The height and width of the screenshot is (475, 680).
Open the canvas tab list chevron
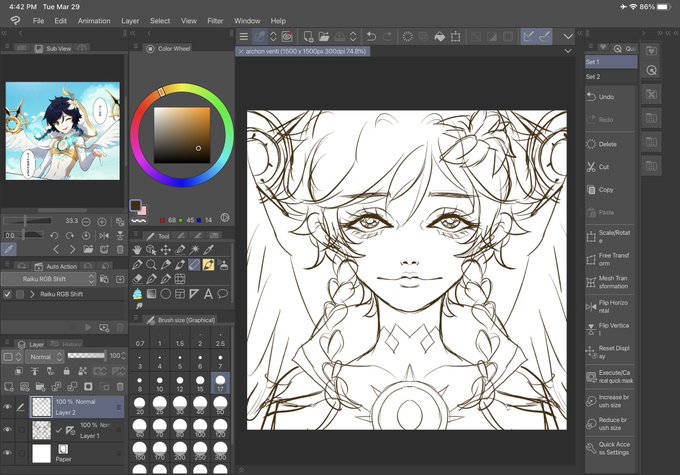(568, 51)
